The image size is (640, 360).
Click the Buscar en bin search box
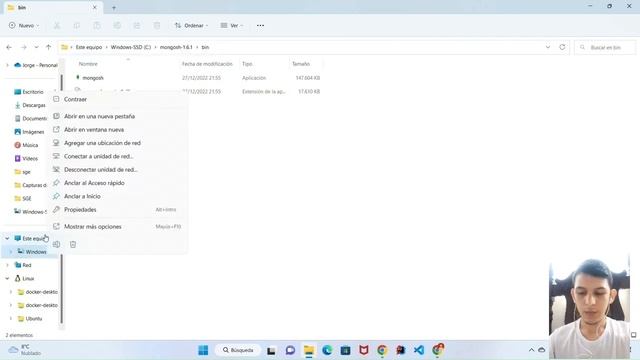(x=605, y=47)
